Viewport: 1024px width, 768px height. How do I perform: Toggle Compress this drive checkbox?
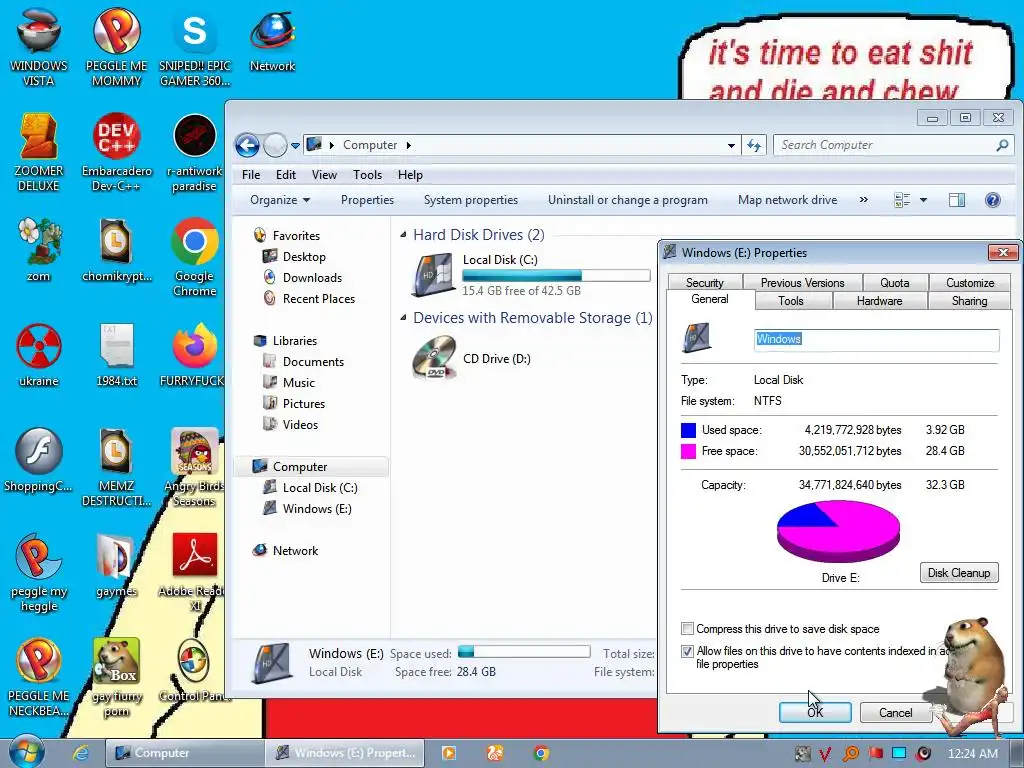(687, 629)
